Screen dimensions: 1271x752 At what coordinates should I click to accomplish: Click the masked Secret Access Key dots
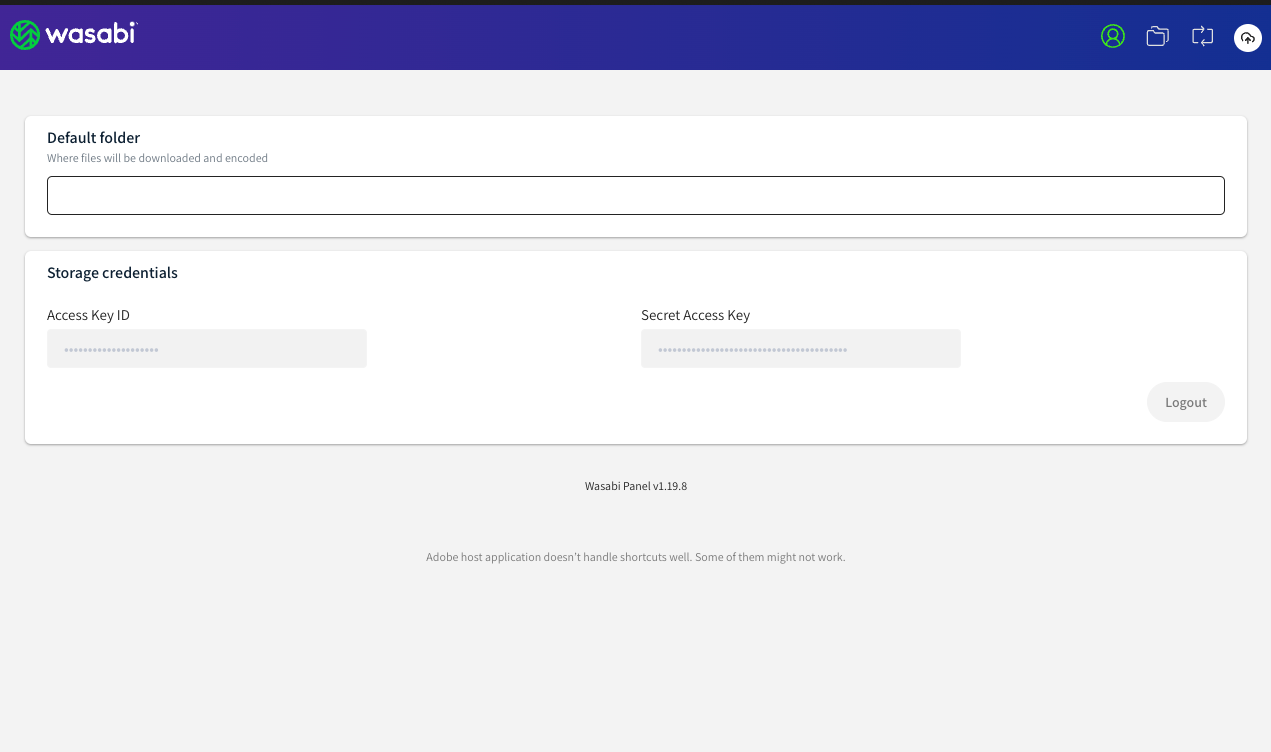(x=750, y=348)
